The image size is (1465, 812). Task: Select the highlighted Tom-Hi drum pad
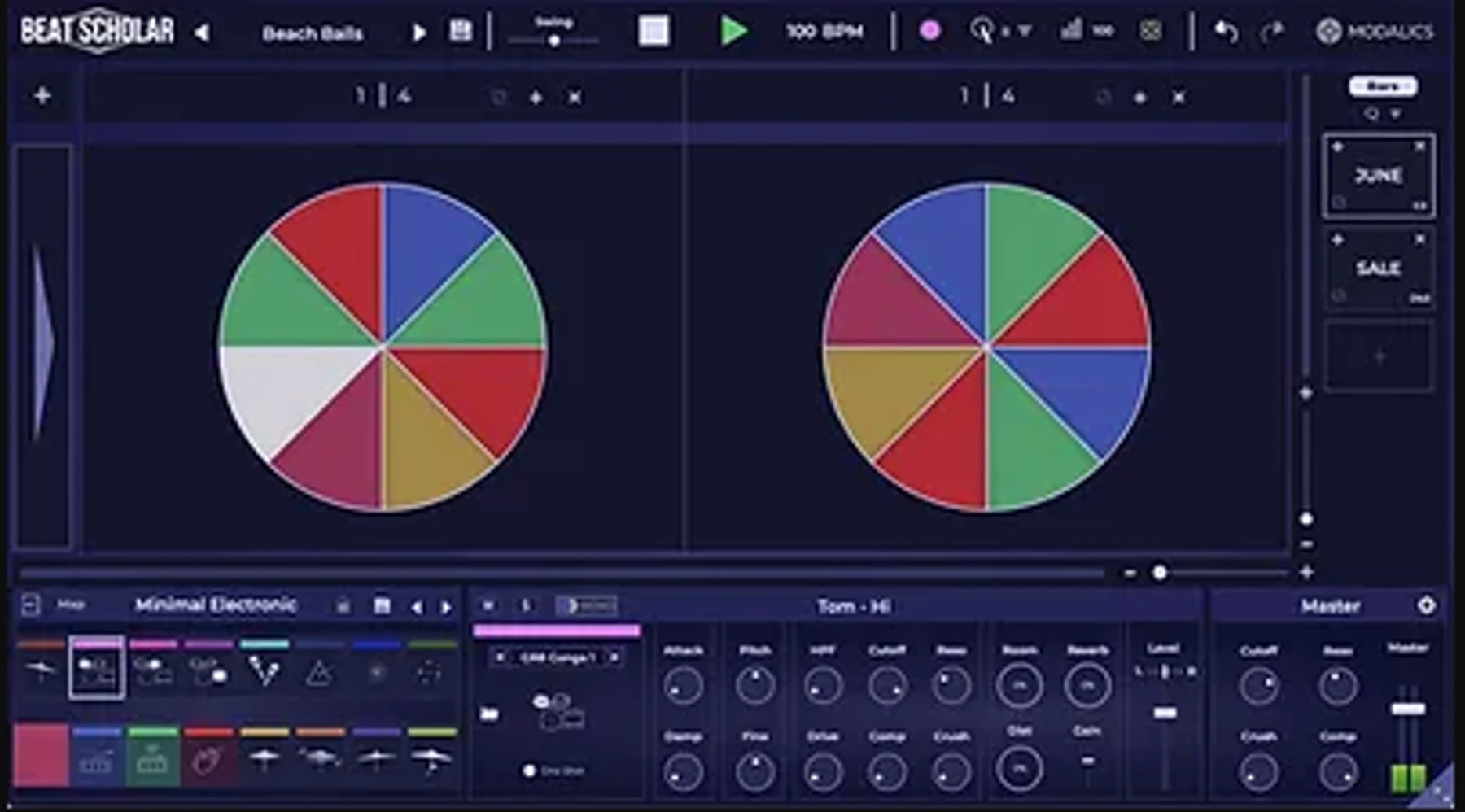[97, 669]
